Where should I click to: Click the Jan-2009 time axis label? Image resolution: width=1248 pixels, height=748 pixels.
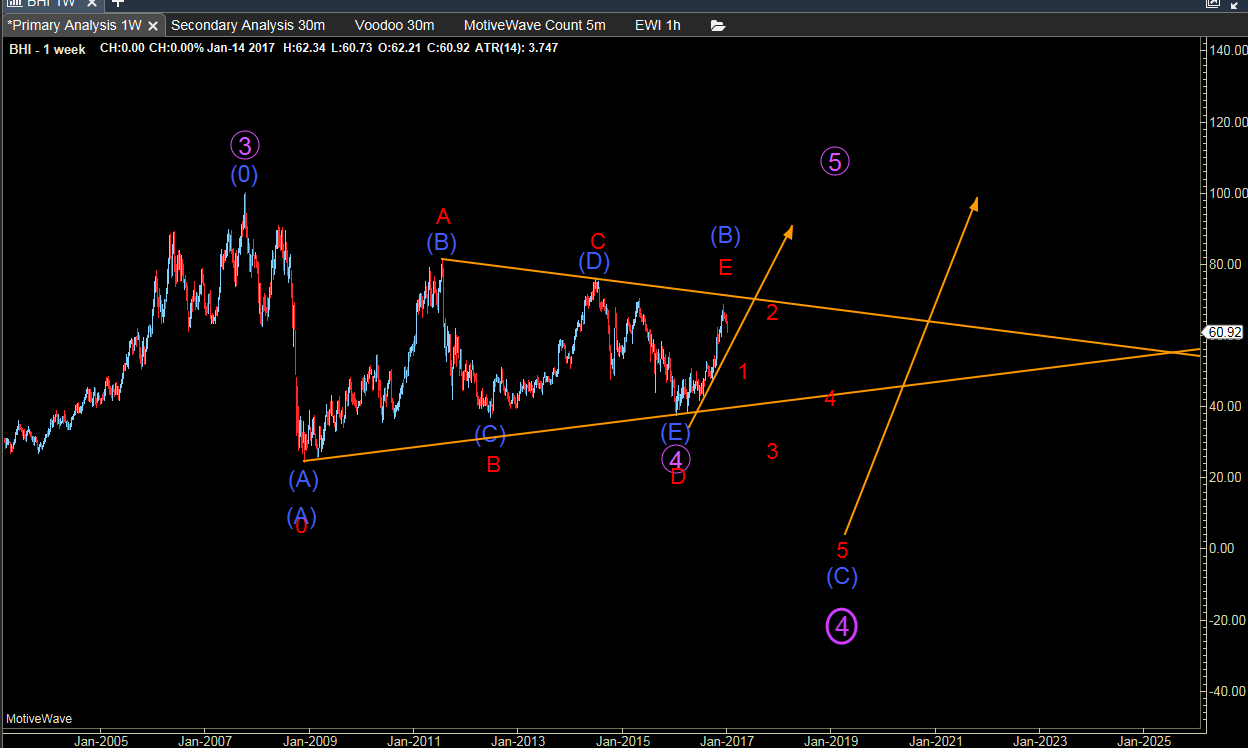308,741
